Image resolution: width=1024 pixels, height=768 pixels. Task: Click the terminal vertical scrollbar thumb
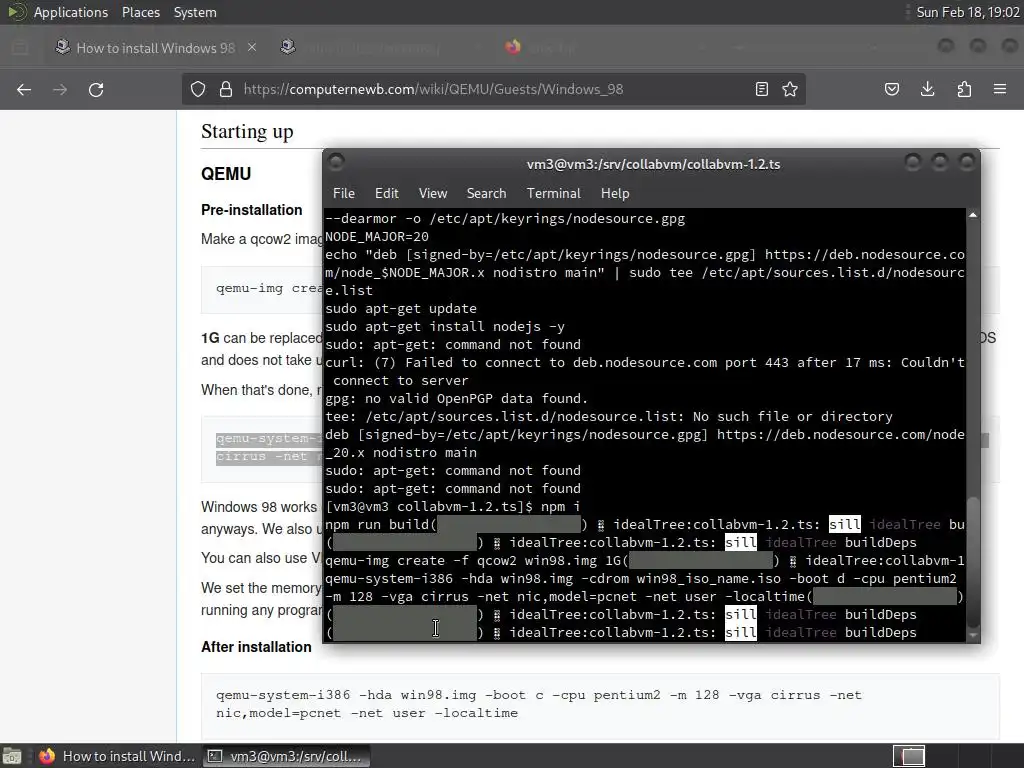973,561
